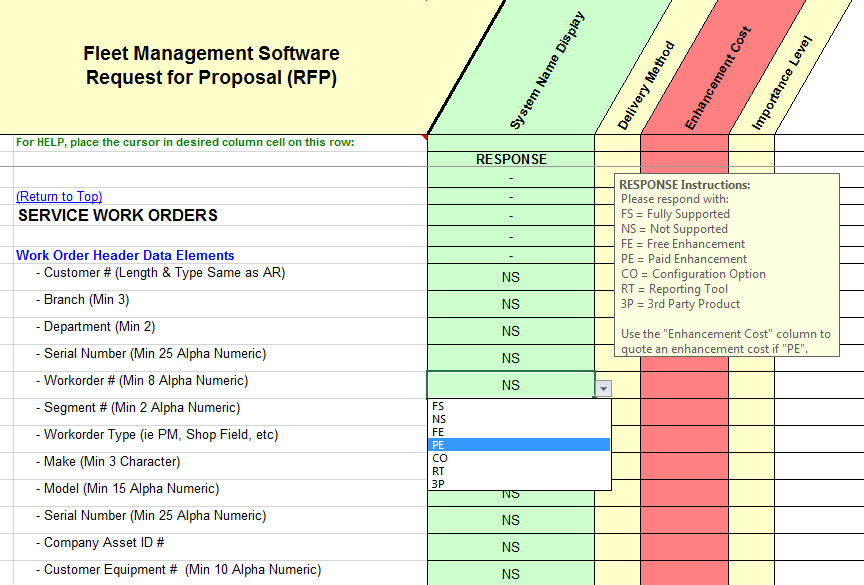Select the Model (Min 15 Alpha Numeric) label
864x585 pixels.
tap(127, 489)
